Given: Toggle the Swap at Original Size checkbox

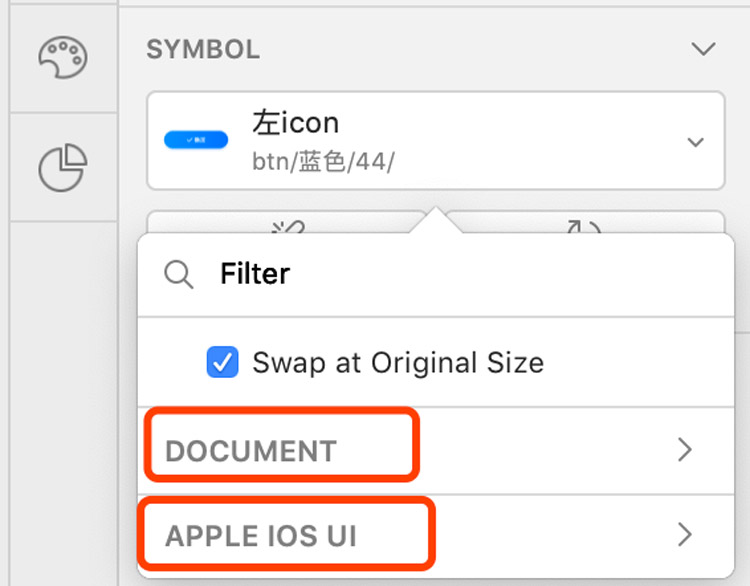Looking at the screenshot, I should pyautogui.click(x=222, y=362).
